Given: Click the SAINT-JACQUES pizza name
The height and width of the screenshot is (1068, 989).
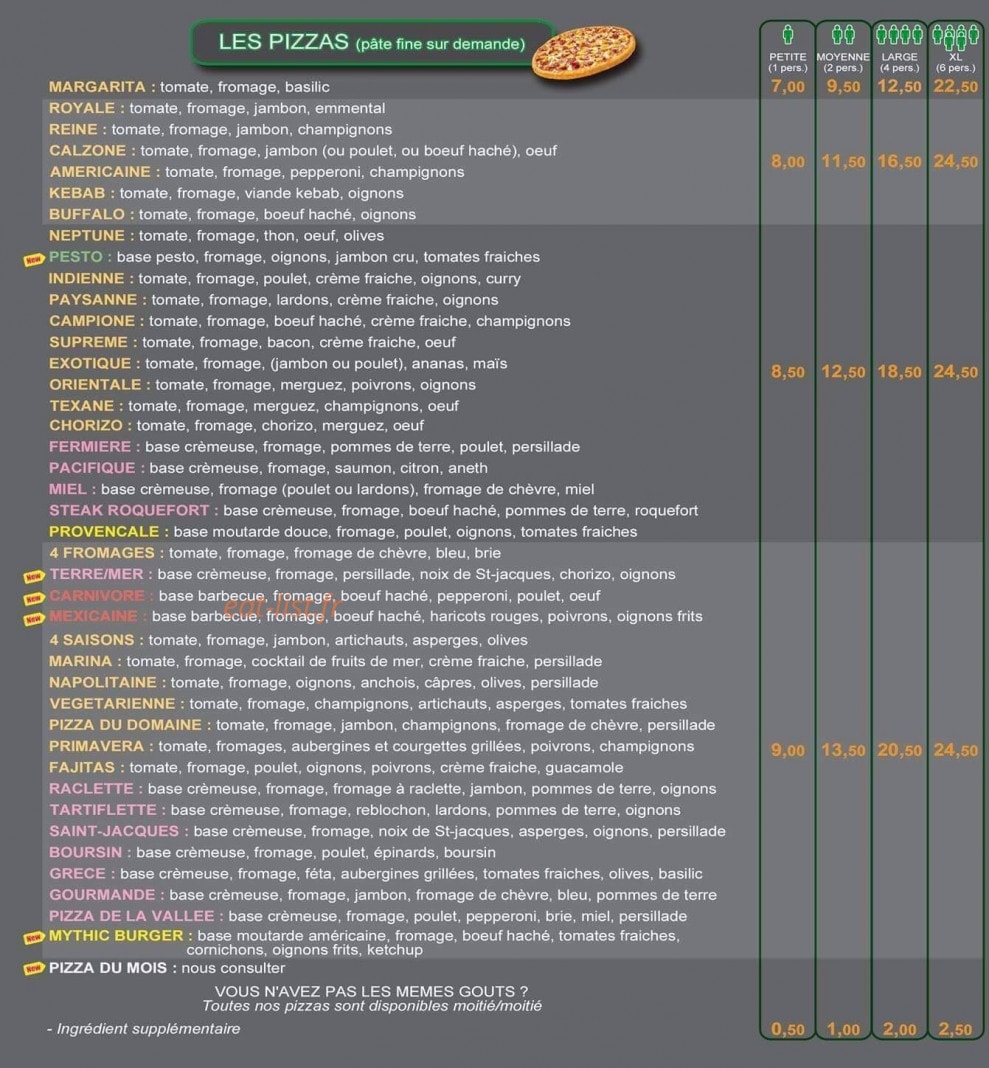Looking at the screenshot, I should (114, 831).
